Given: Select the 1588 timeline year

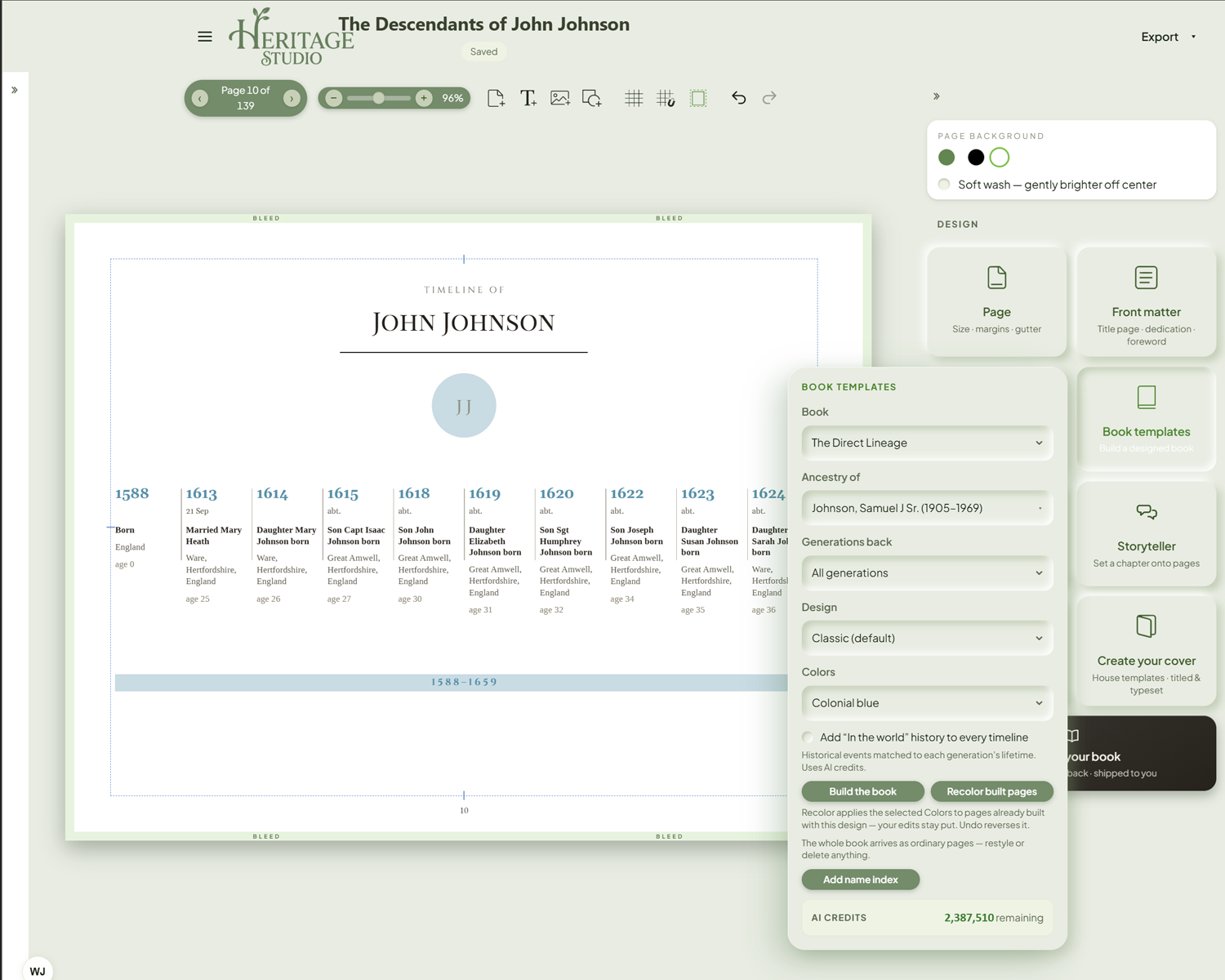Looking at the screenshot, I should pyautogui.click(x=132, y=493).
